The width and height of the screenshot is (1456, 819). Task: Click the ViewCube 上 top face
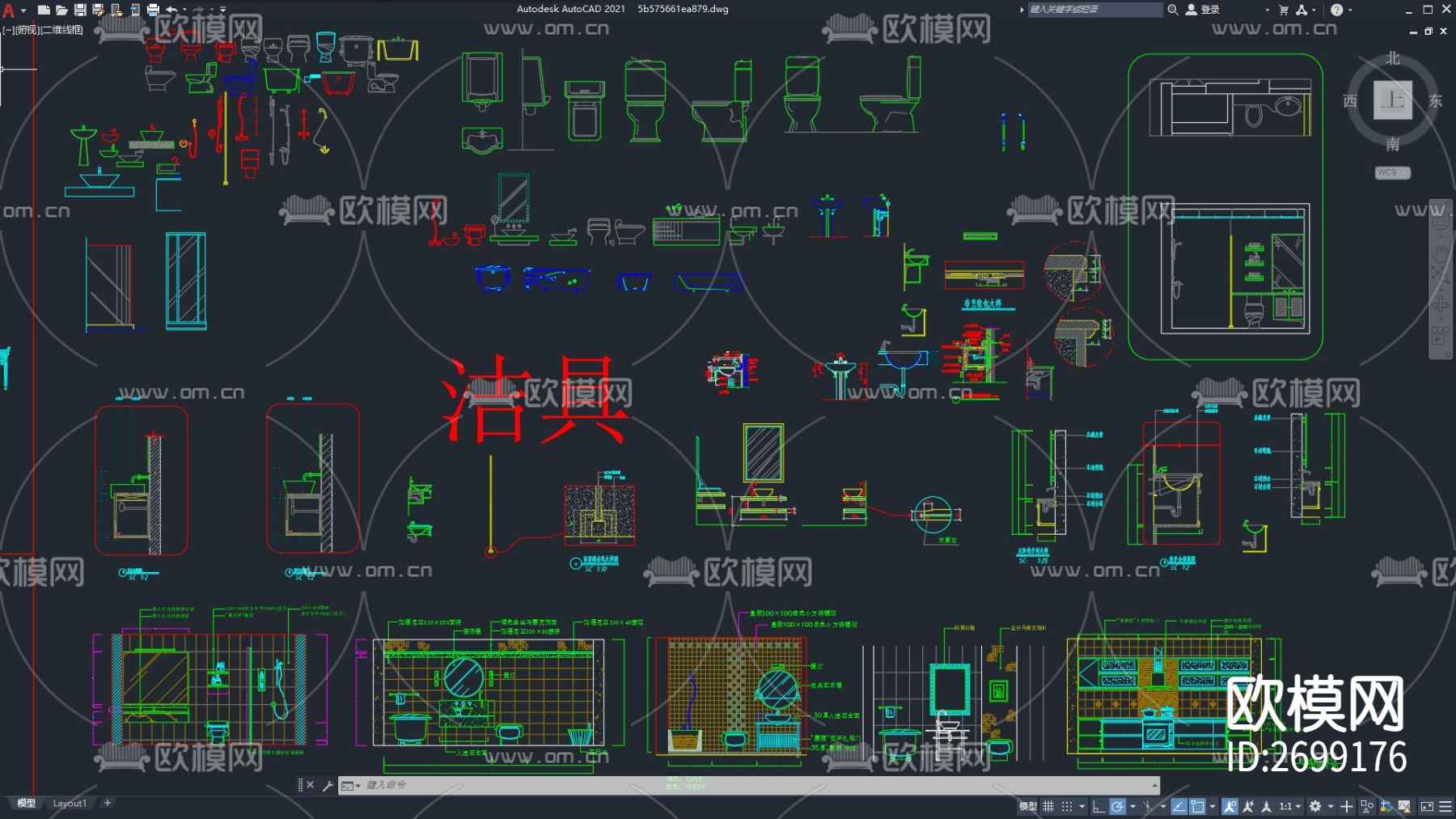(x=1392, y=100)
